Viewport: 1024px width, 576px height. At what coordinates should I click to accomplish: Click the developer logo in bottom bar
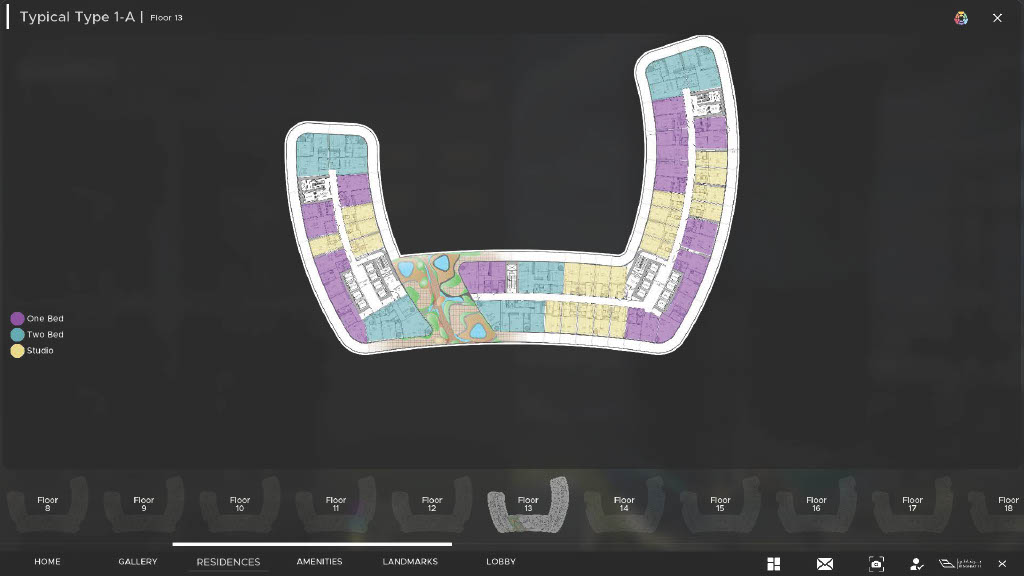960,564
